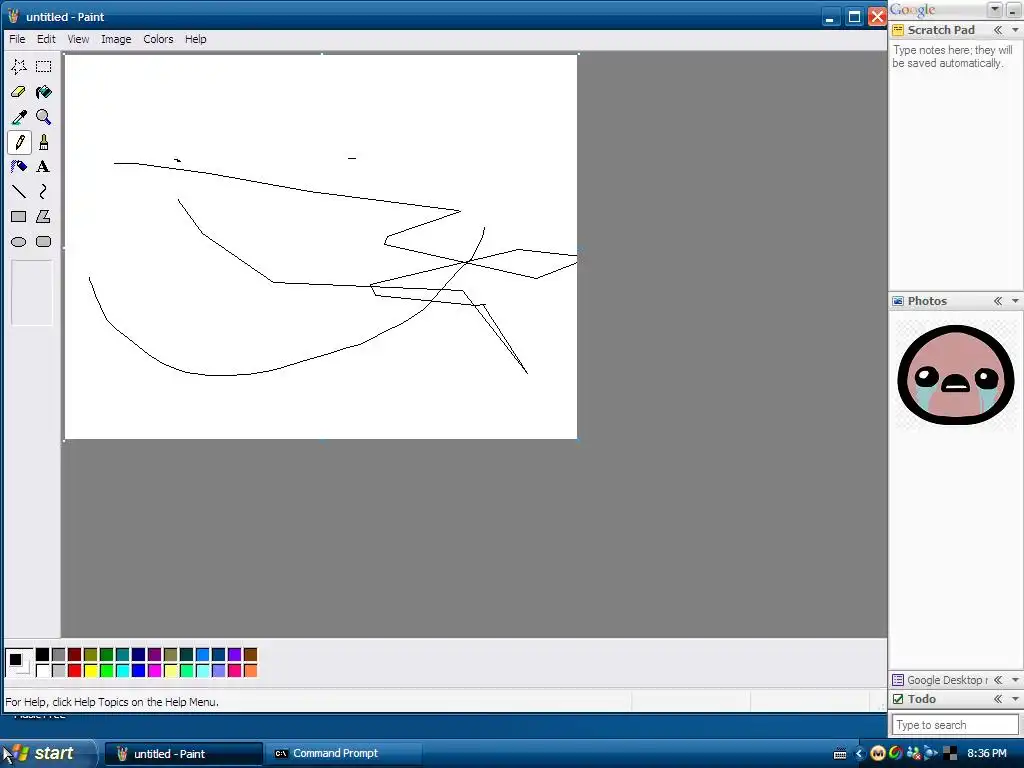This screenshot has height=768, width=1024.
Task: Select the brown color swatch
Action: click(x=251, y=654)
